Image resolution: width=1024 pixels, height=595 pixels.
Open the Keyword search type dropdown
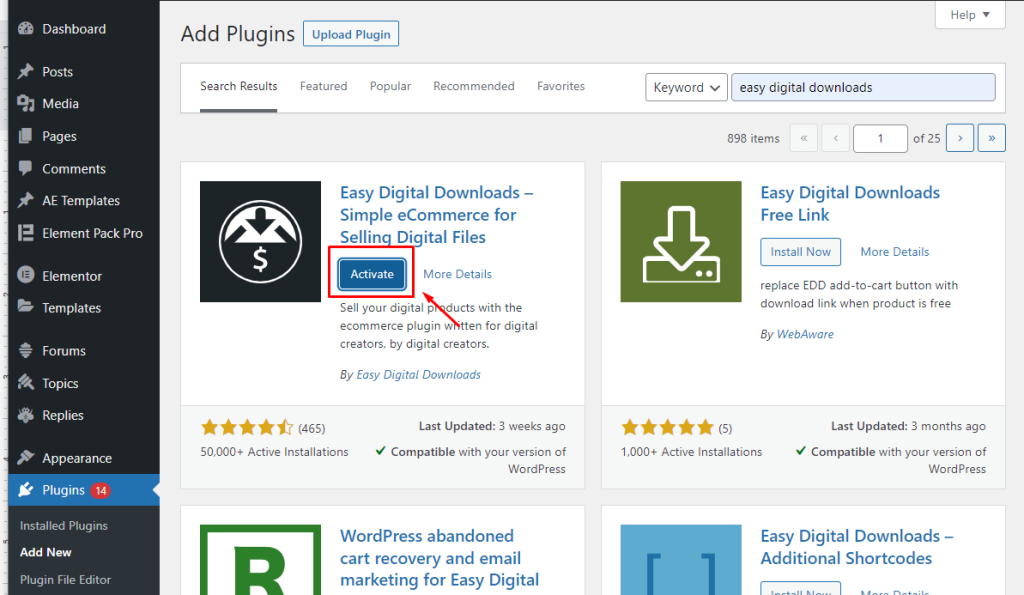tap(686, 87)
